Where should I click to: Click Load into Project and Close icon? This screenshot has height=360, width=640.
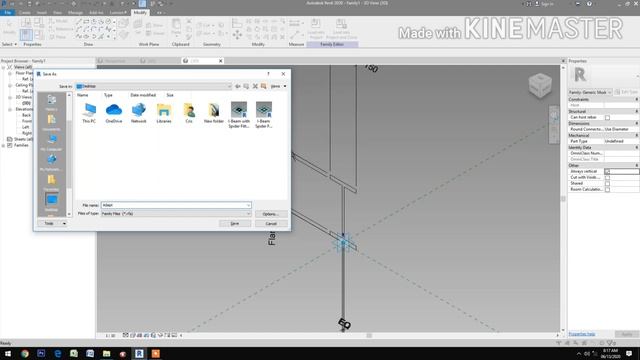point(342,29)
